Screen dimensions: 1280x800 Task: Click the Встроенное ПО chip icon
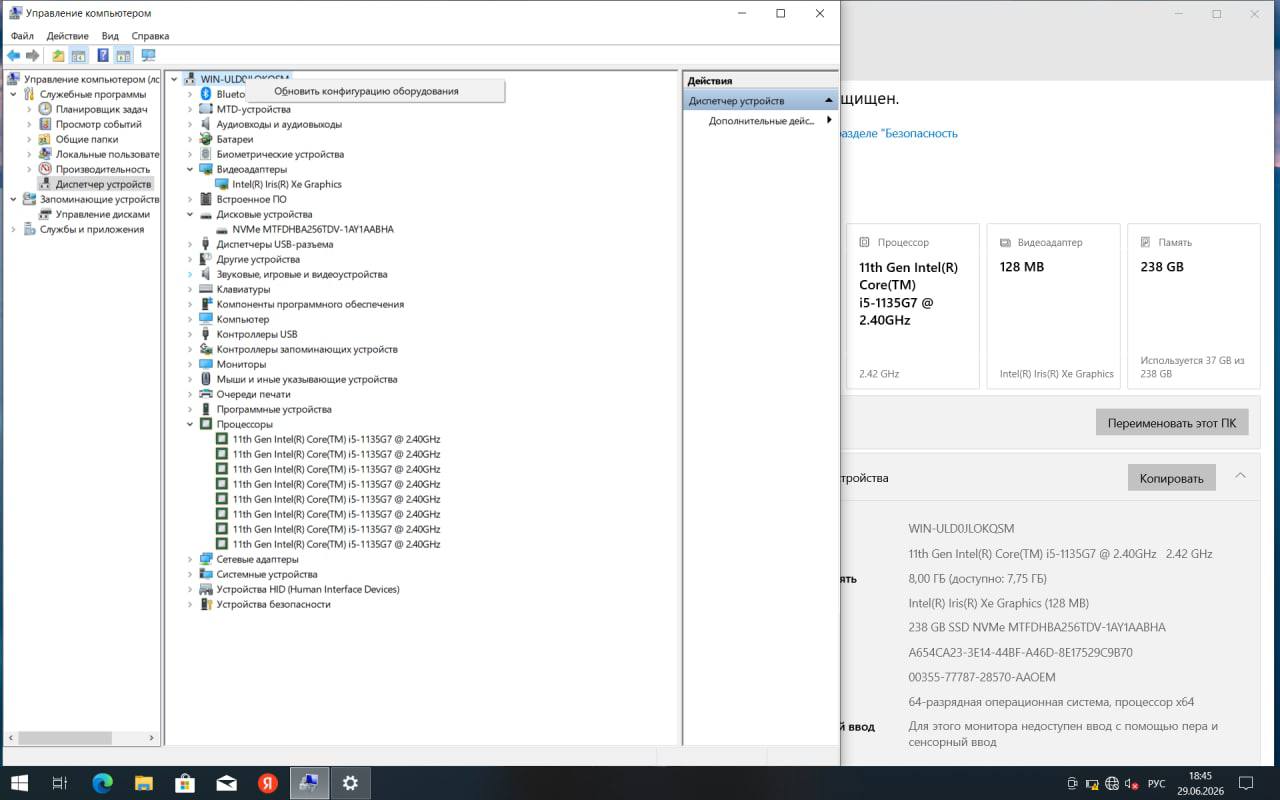[206, 199]
